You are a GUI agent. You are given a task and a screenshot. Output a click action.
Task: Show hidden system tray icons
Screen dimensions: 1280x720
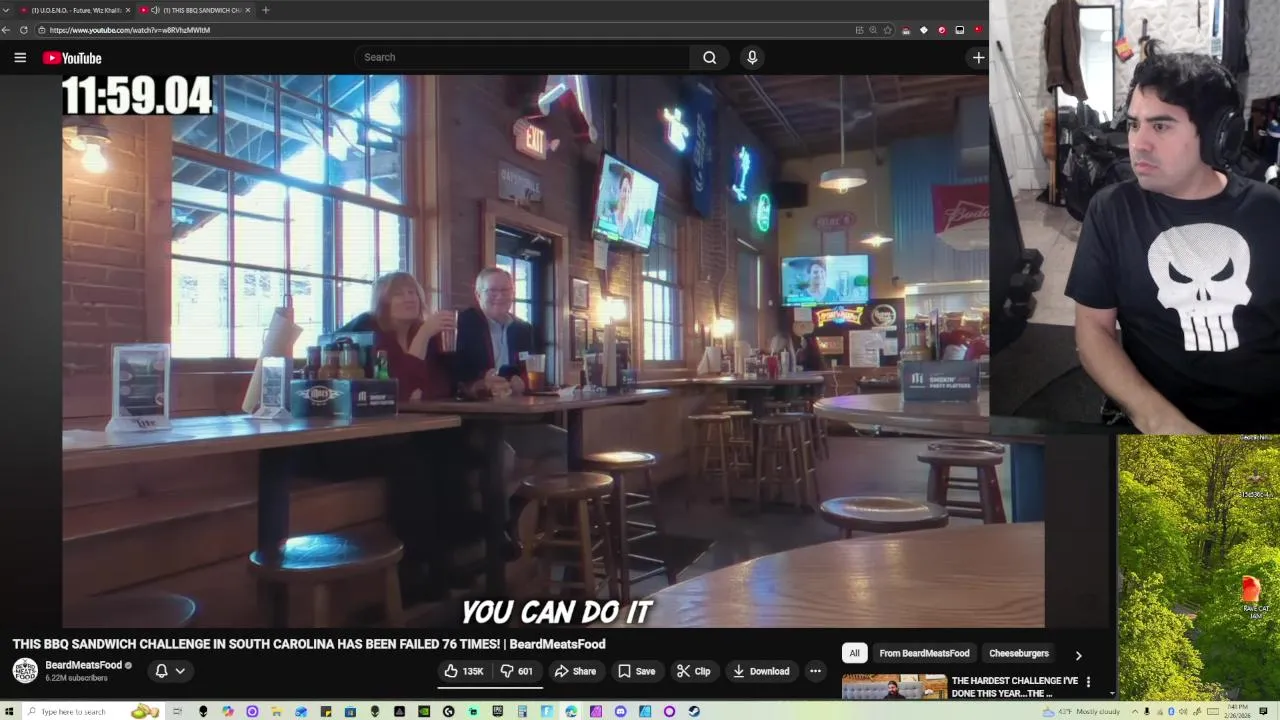coord(1135,711)
